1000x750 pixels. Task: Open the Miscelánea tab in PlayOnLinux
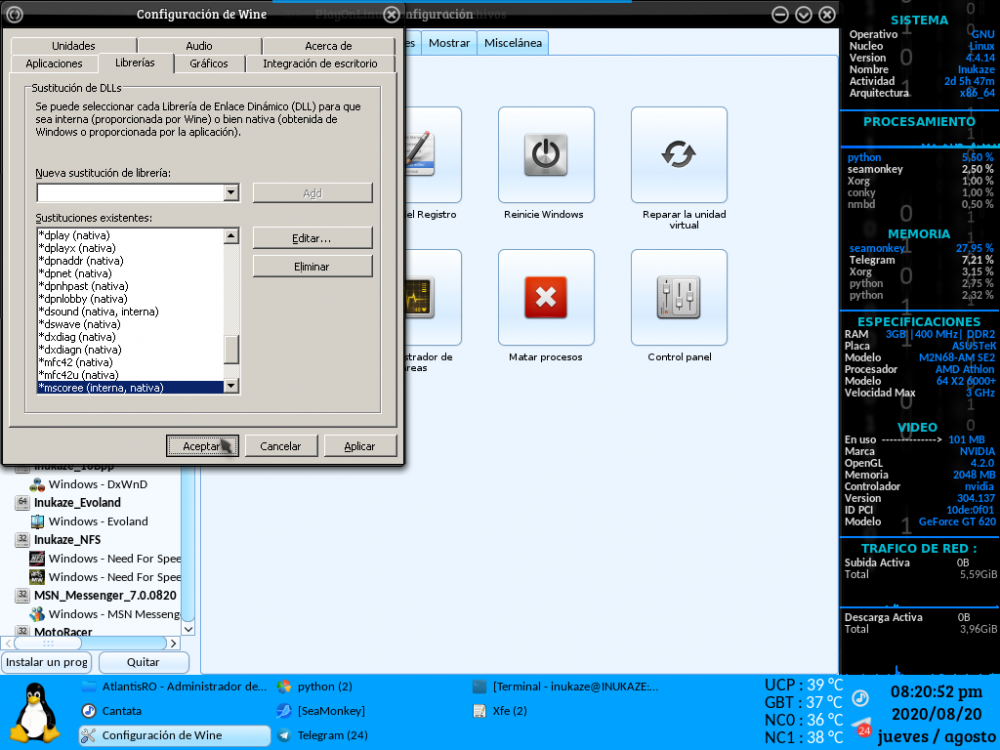click(513, 43)
